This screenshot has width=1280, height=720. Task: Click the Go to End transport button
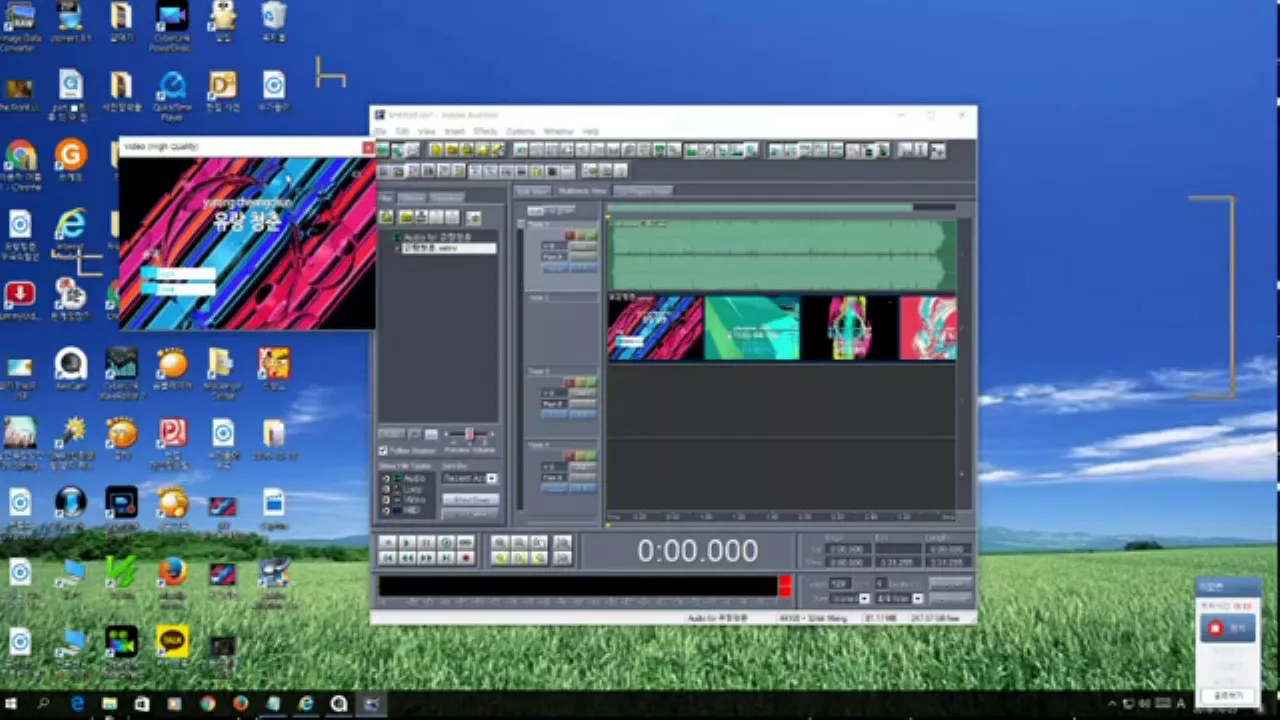446,558
